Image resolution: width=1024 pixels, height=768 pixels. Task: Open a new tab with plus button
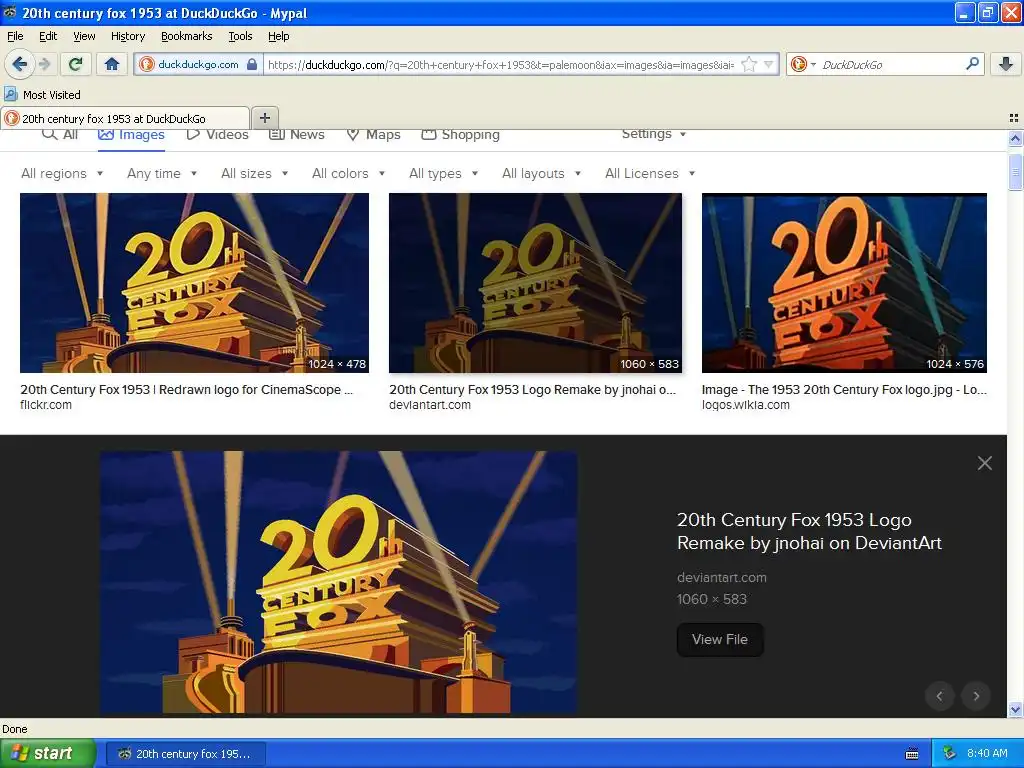(264, 118)
